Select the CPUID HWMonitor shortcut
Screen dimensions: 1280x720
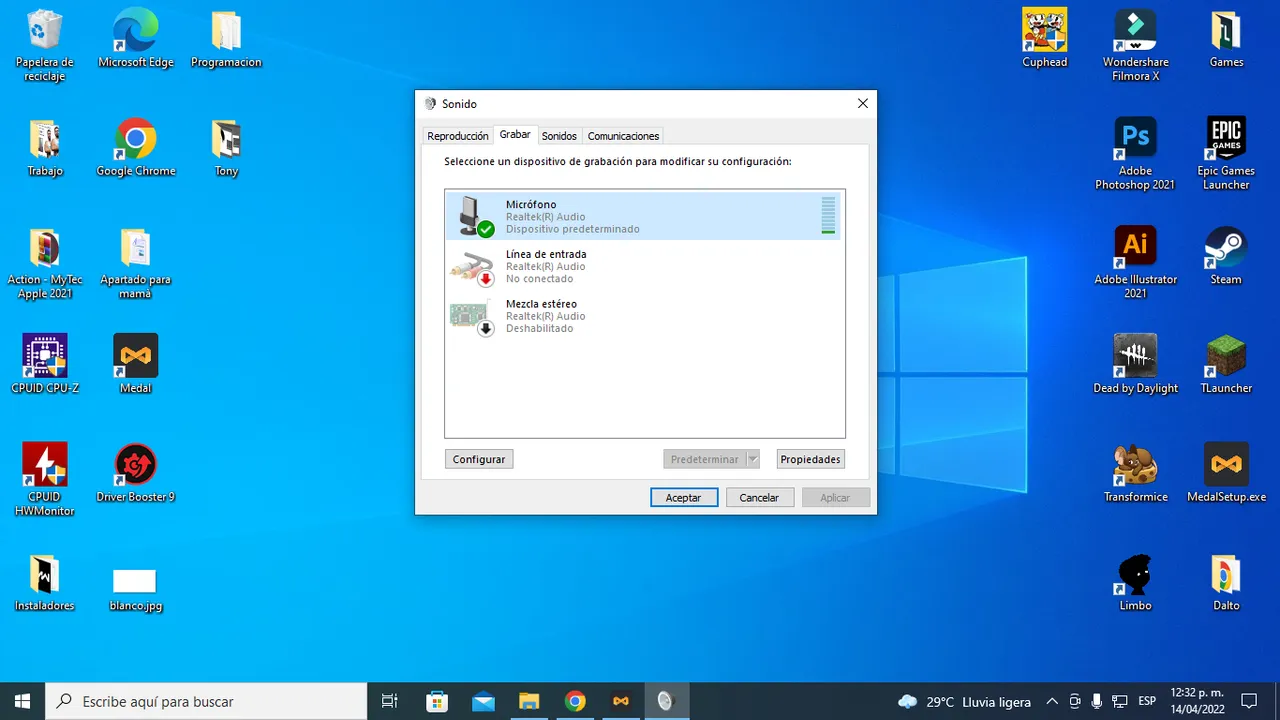click(x=45, y=480)
